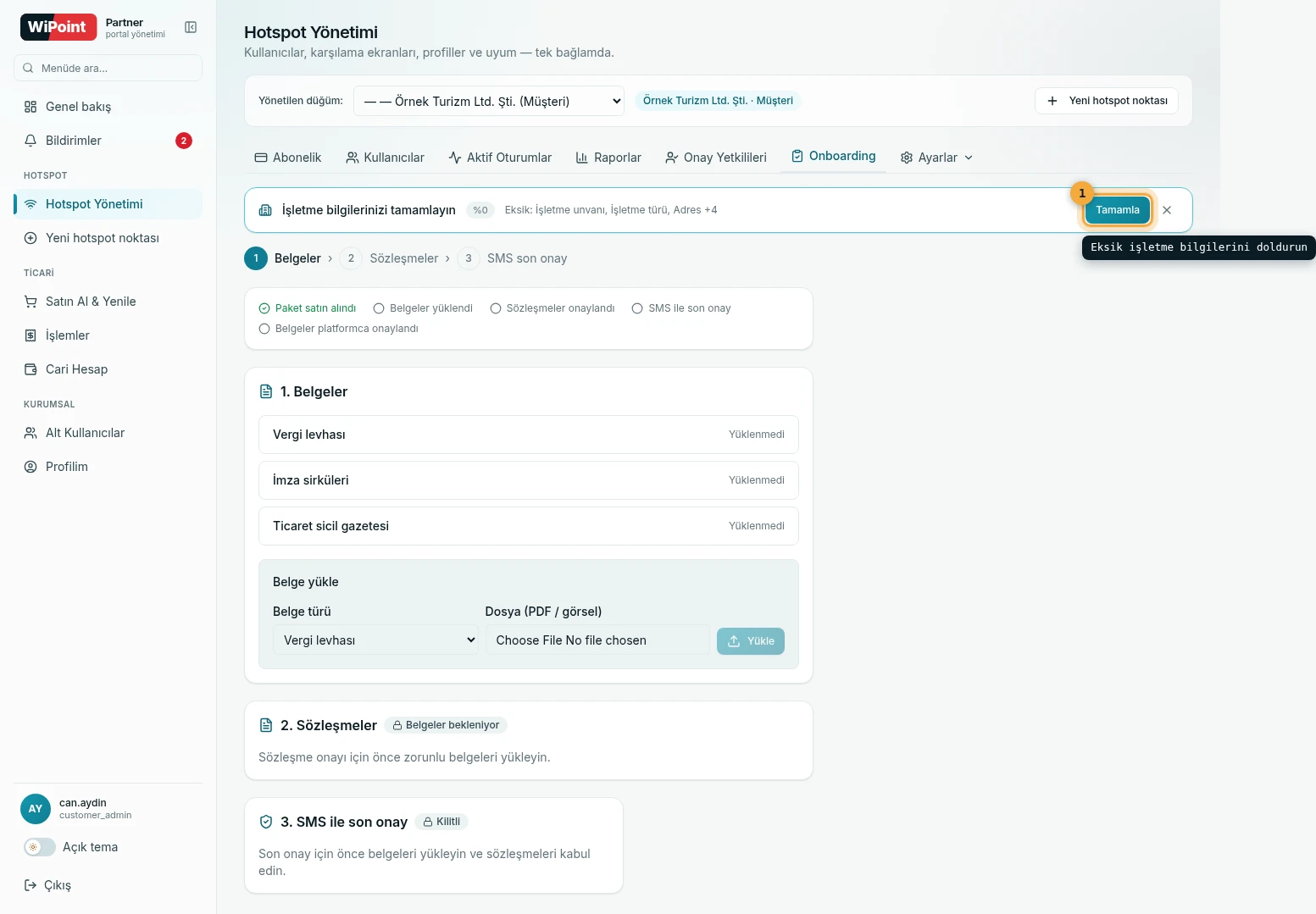Select the SMS ile son onay circle
The height and width of the screenshot is (914, 1316).
coord(637,308)
